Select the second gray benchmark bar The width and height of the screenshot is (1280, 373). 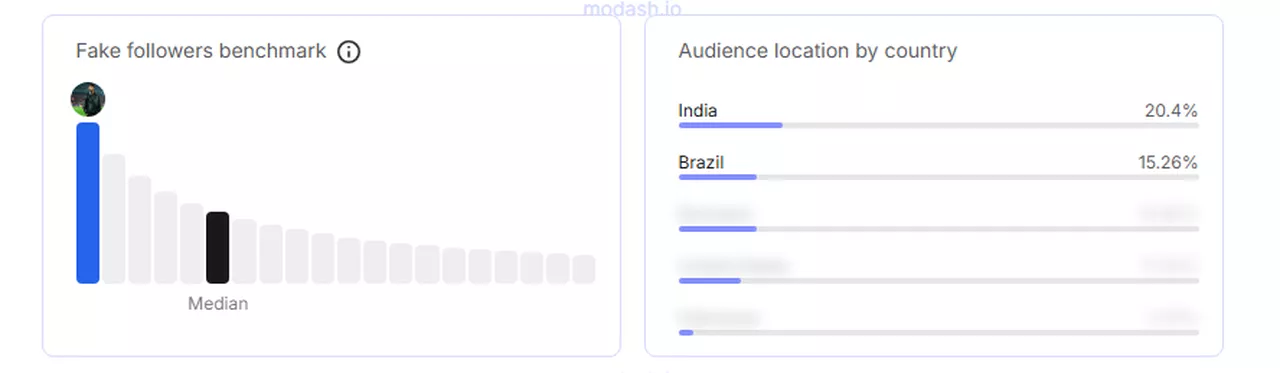(140, 230)
